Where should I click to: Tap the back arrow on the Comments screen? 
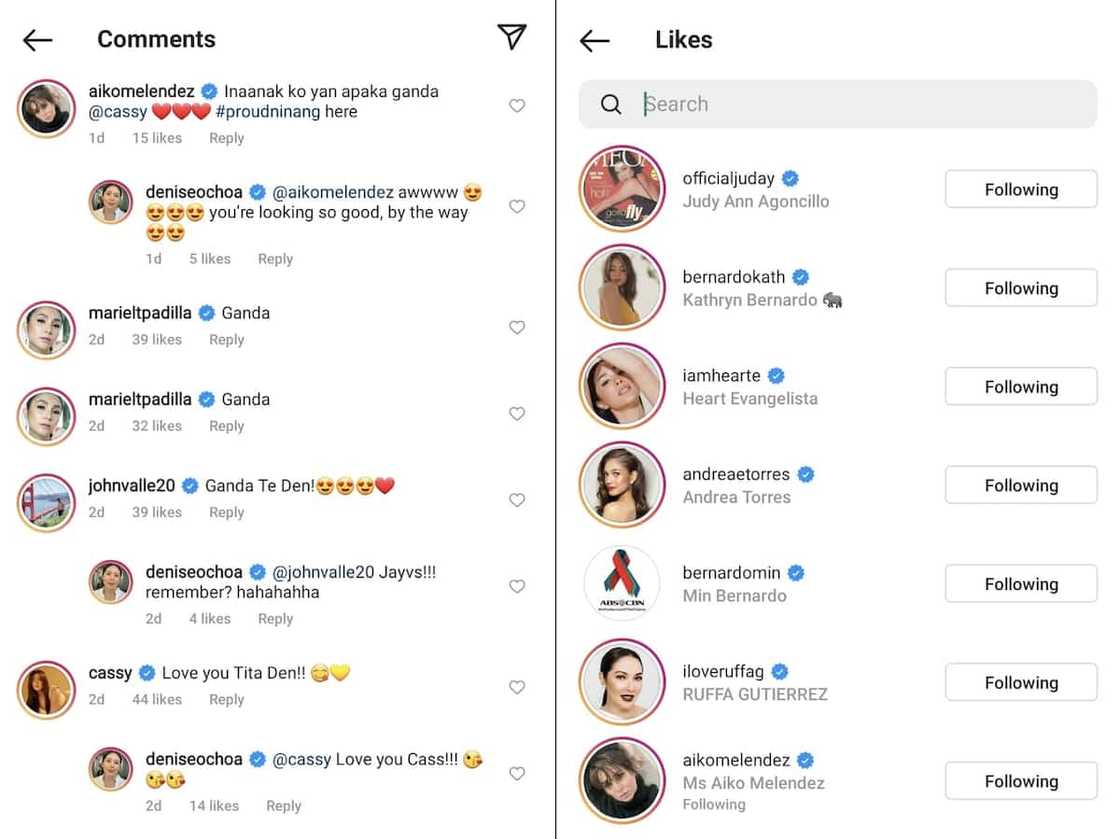click(37, 40)
